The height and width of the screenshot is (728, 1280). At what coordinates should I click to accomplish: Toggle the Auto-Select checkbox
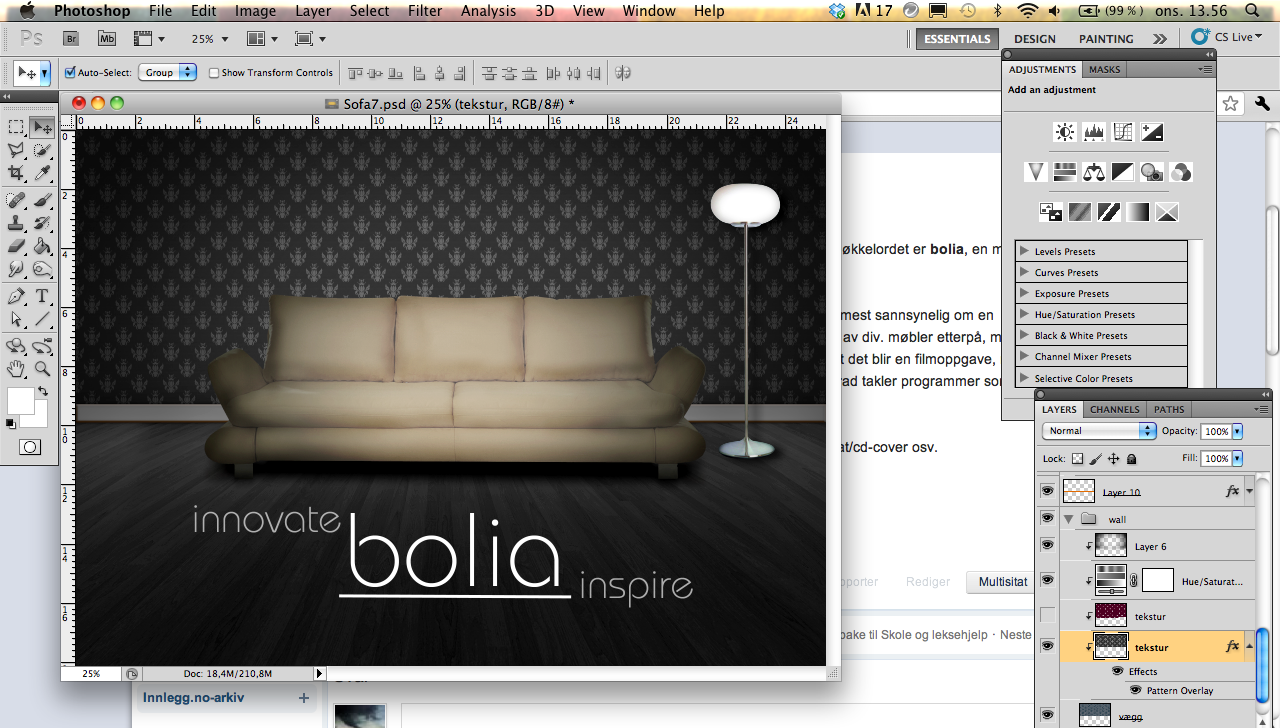70,73
